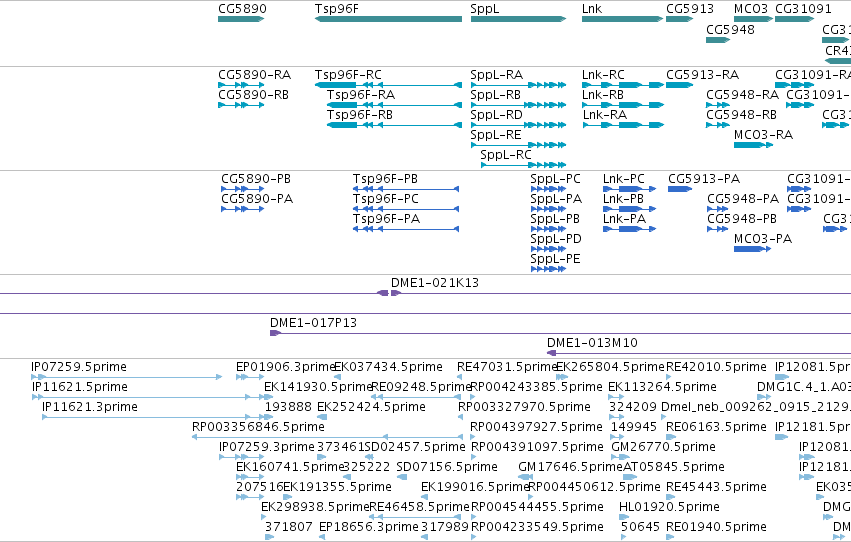This screenshot has height=542, width=851.
Task: Click the EK199016.5prime EST label
Action: (x=475, y=487)
